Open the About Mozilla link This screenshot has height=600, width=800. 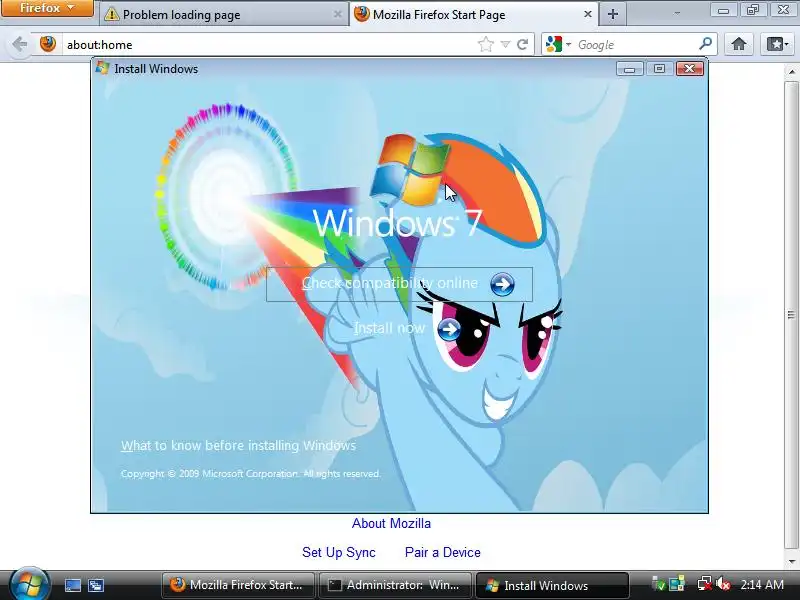click(391, 523)
